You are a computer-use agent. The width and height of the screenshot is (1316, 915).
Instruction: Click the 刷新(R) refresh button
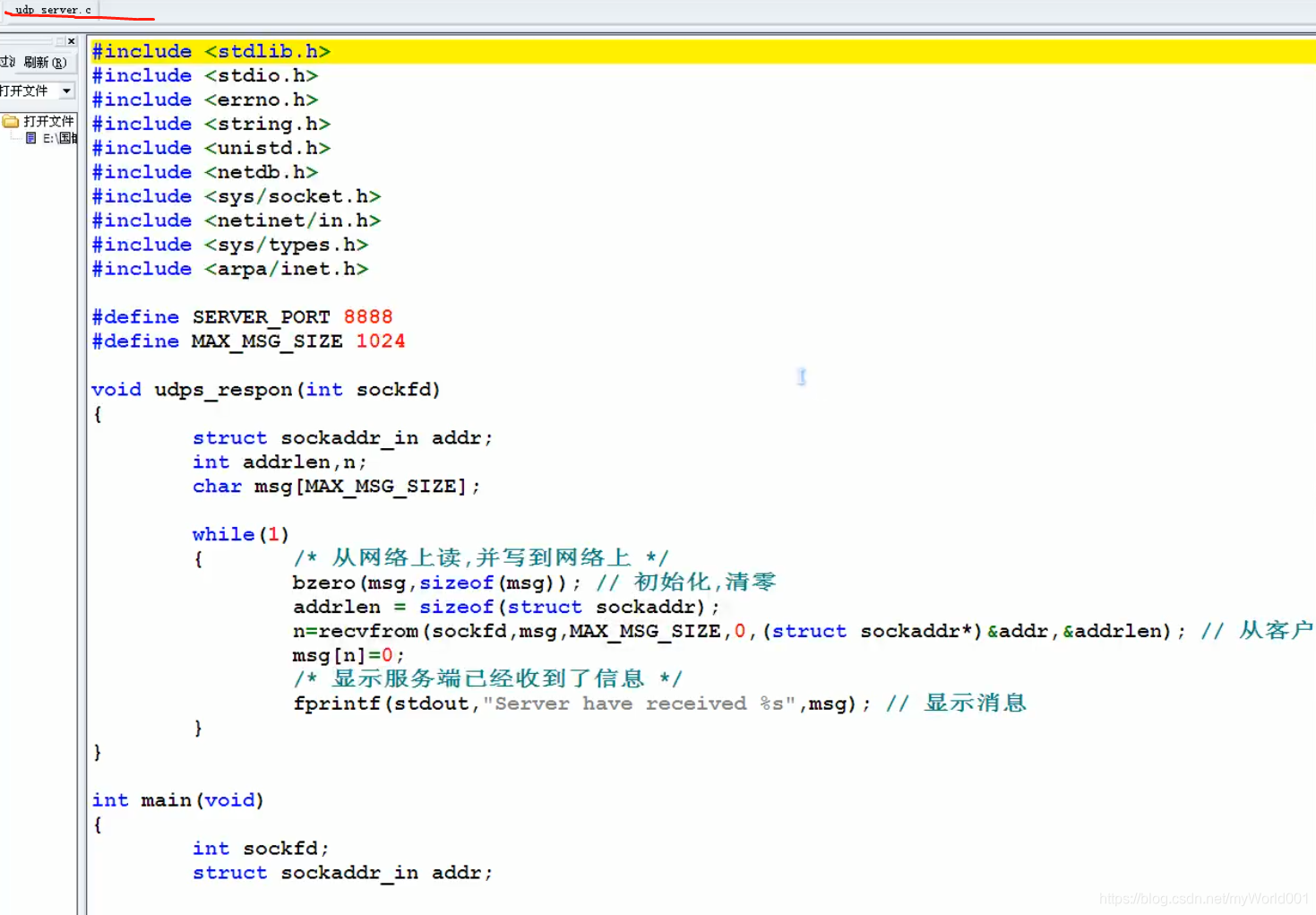tap(45, 62)
